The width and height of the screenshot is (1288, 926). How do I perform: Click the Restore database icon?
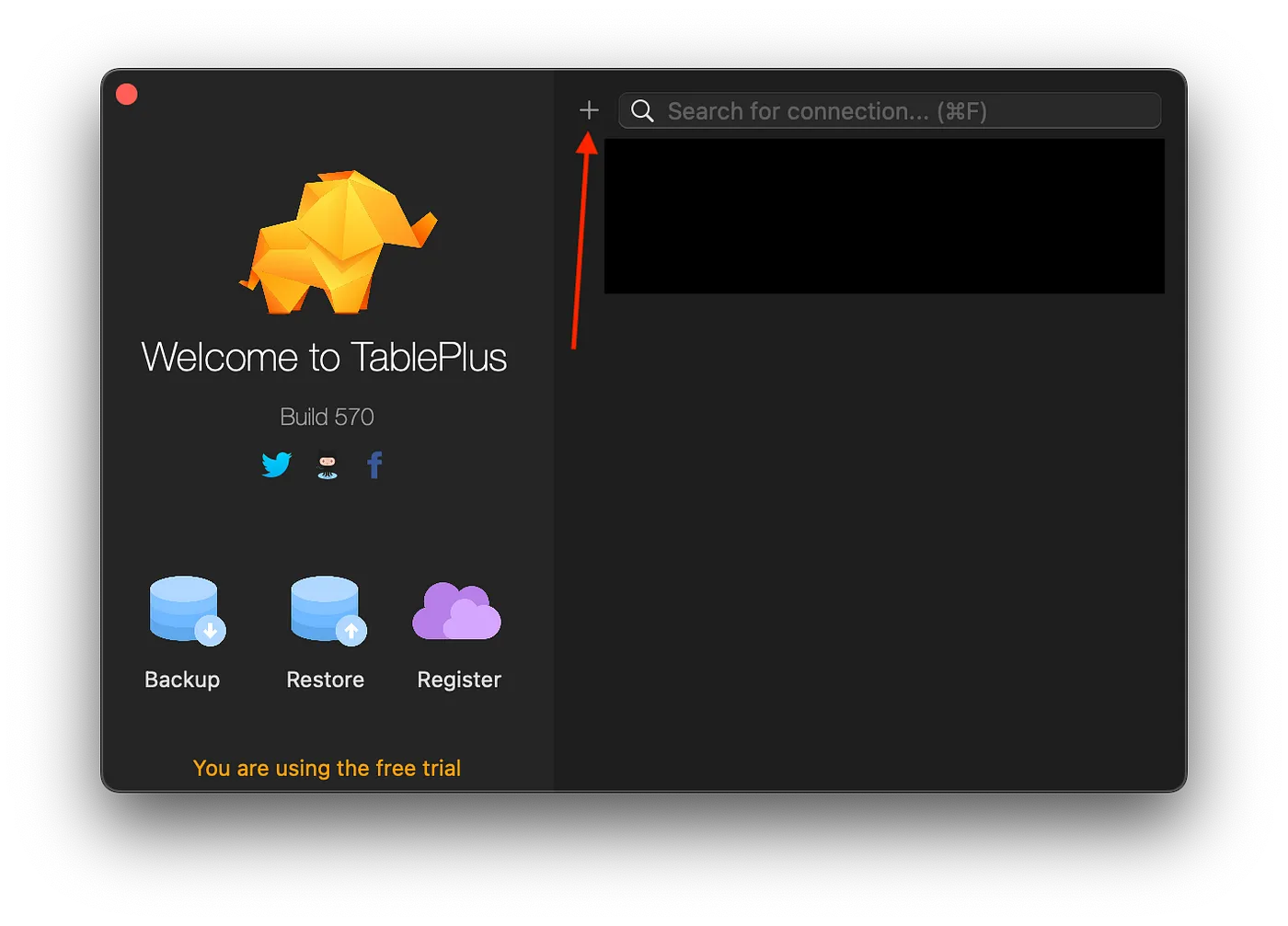pyautogui.click(x=328, y=611)
